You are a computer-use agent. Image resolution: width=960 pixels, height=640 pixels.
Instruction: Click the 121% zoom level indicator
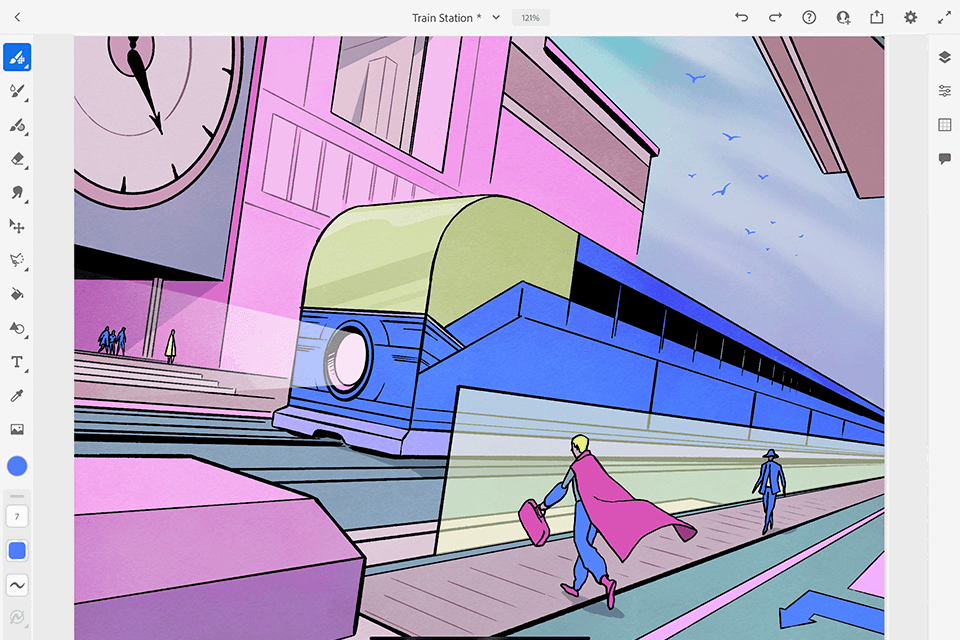pyautogui.click(x=530, y=18)
